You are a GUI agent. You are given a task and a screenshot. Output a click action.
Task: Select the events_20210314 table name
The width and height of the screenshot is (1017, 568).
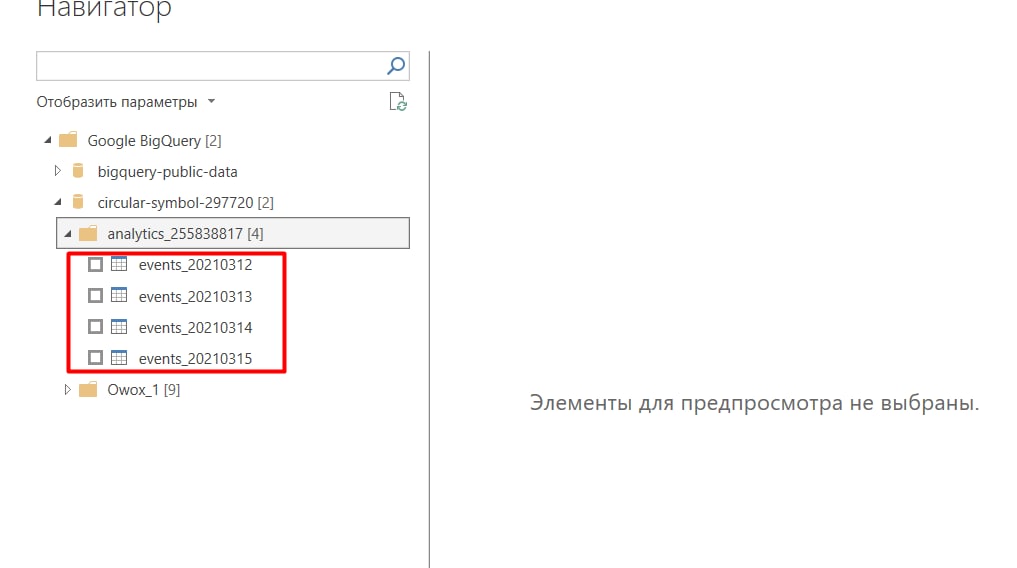[x=195, y=327]
